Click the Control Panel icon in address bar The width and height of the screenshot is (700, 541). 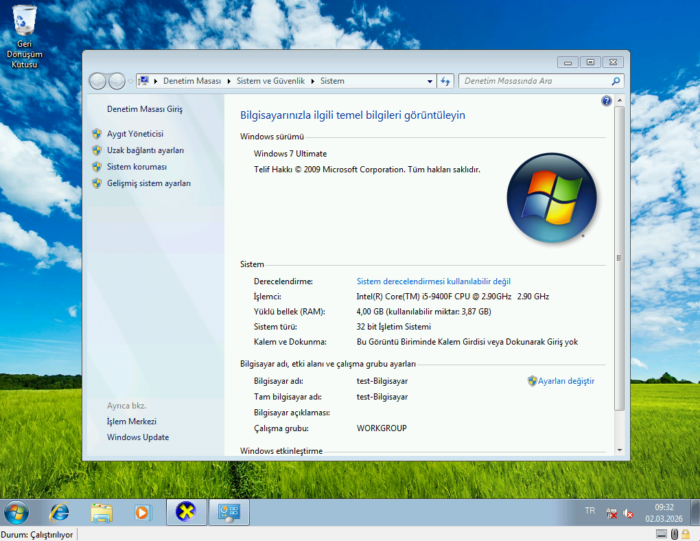pos(144,81)
